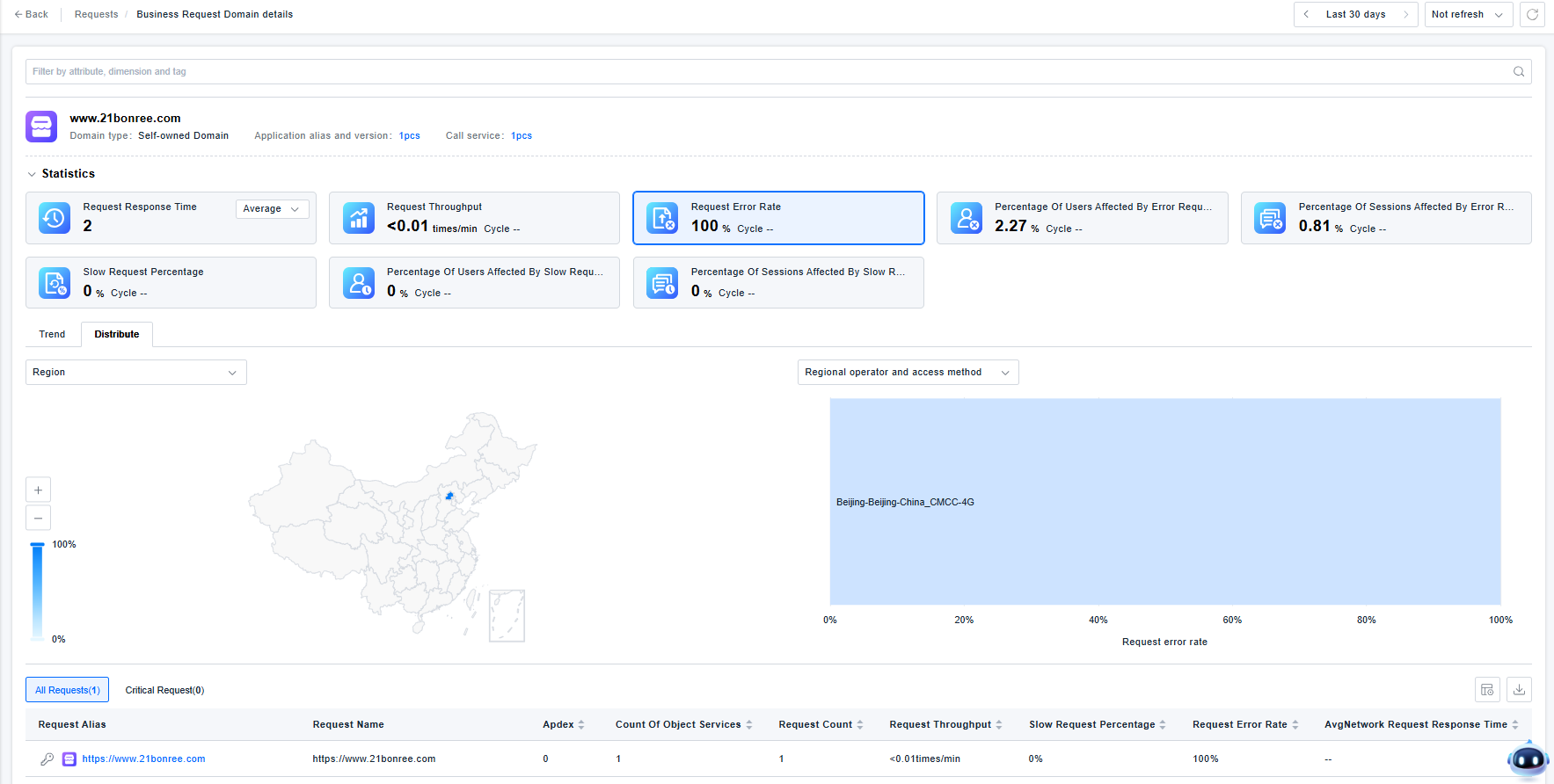Open the Average dropdown
The image size is (1554, 784).
[x=272, y=209]
